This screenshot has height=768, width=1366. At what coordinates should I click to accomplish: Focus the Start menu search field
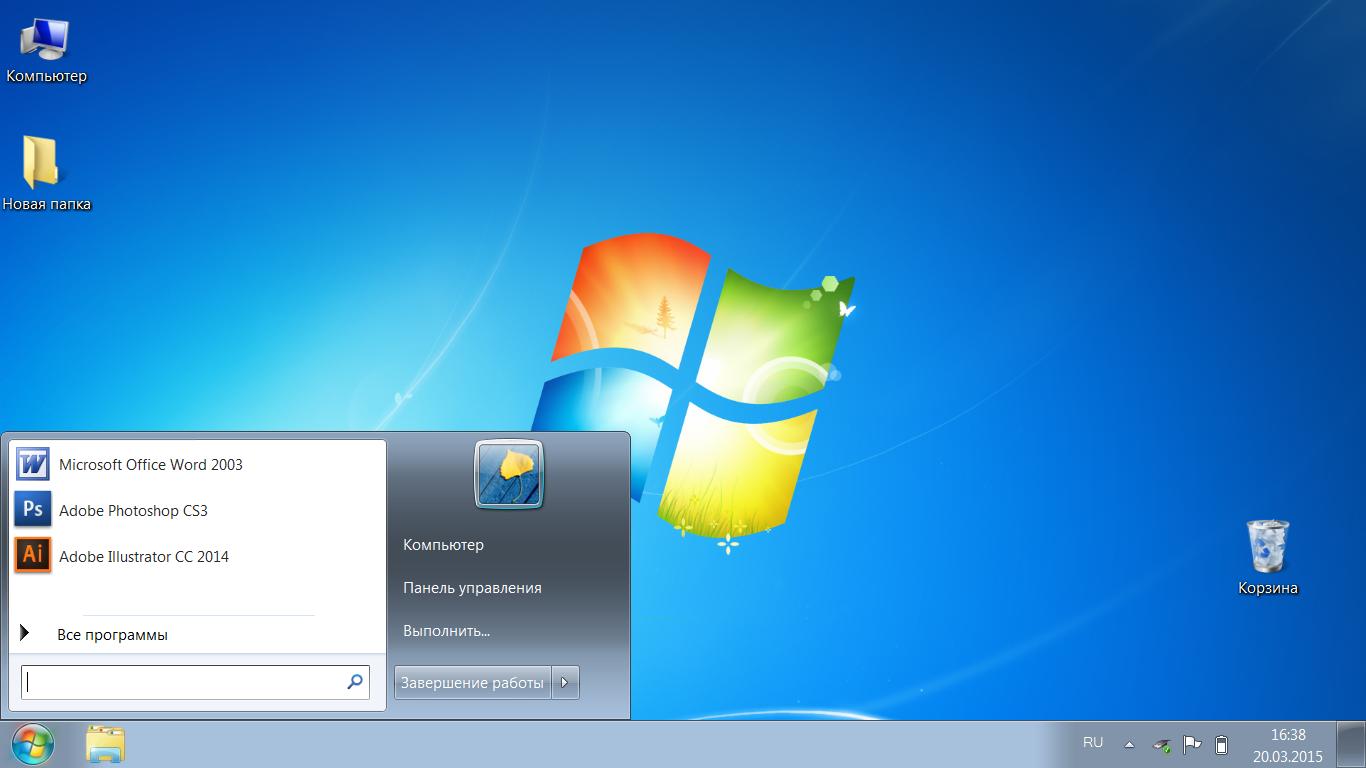tap(195, 682)
